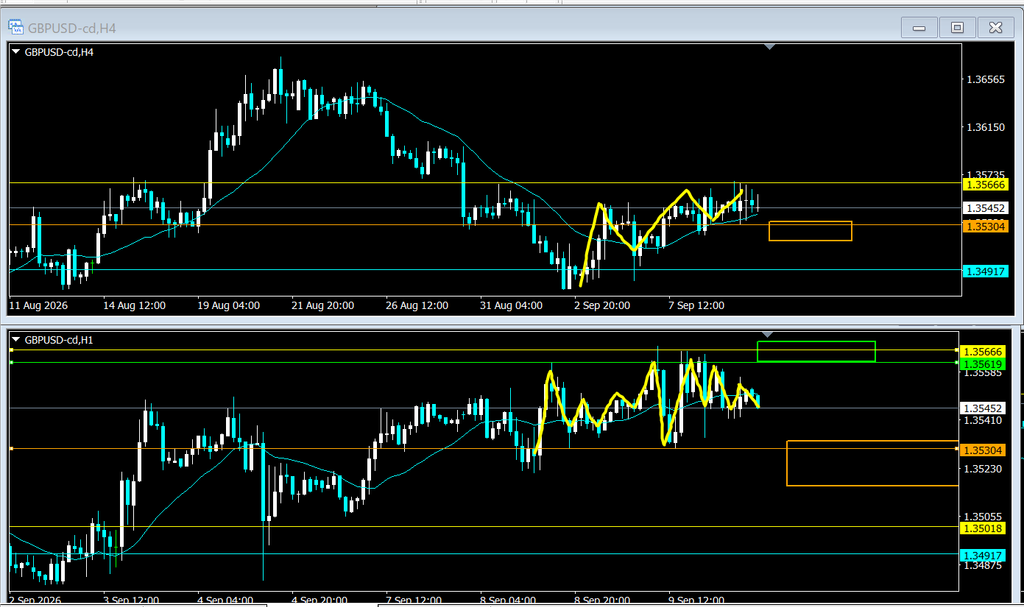1024x607 pixels.
Task: Click the chart window icon beside GBPUSD-cd,H4 title
Action: click(x=16, y=27)
